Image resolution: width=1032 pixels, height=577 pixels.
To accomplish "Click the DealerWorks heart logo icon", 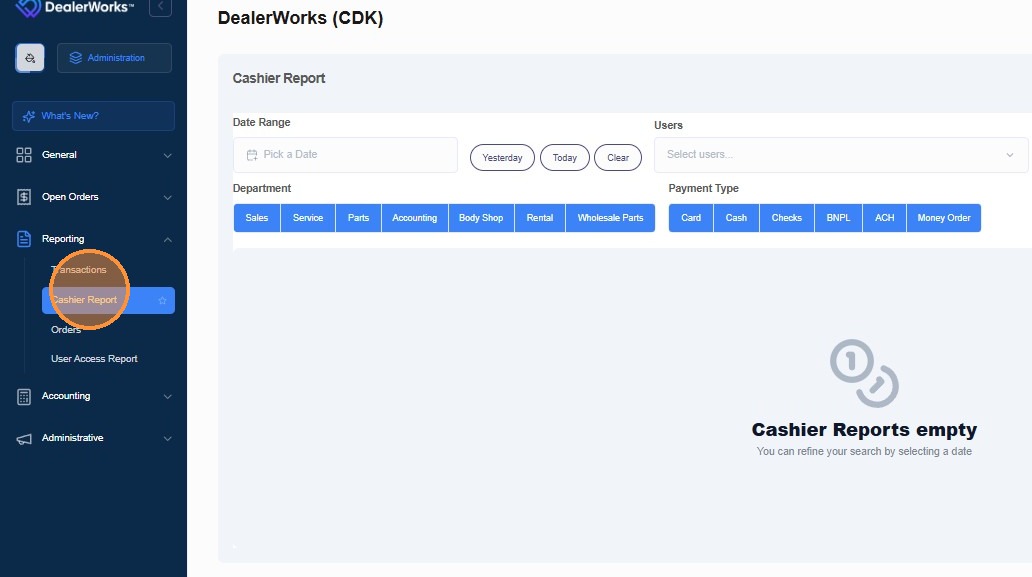I will (28, 8).
